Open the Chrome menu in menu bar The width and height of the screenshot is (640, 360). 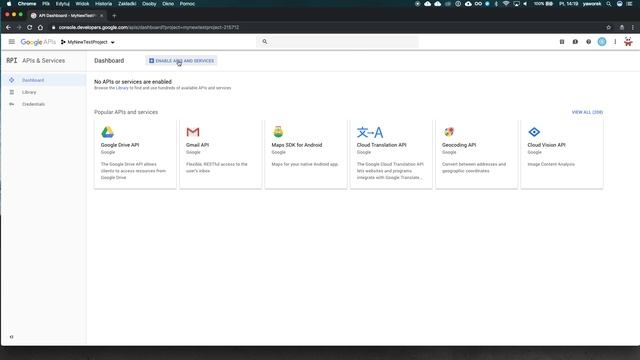27,4
